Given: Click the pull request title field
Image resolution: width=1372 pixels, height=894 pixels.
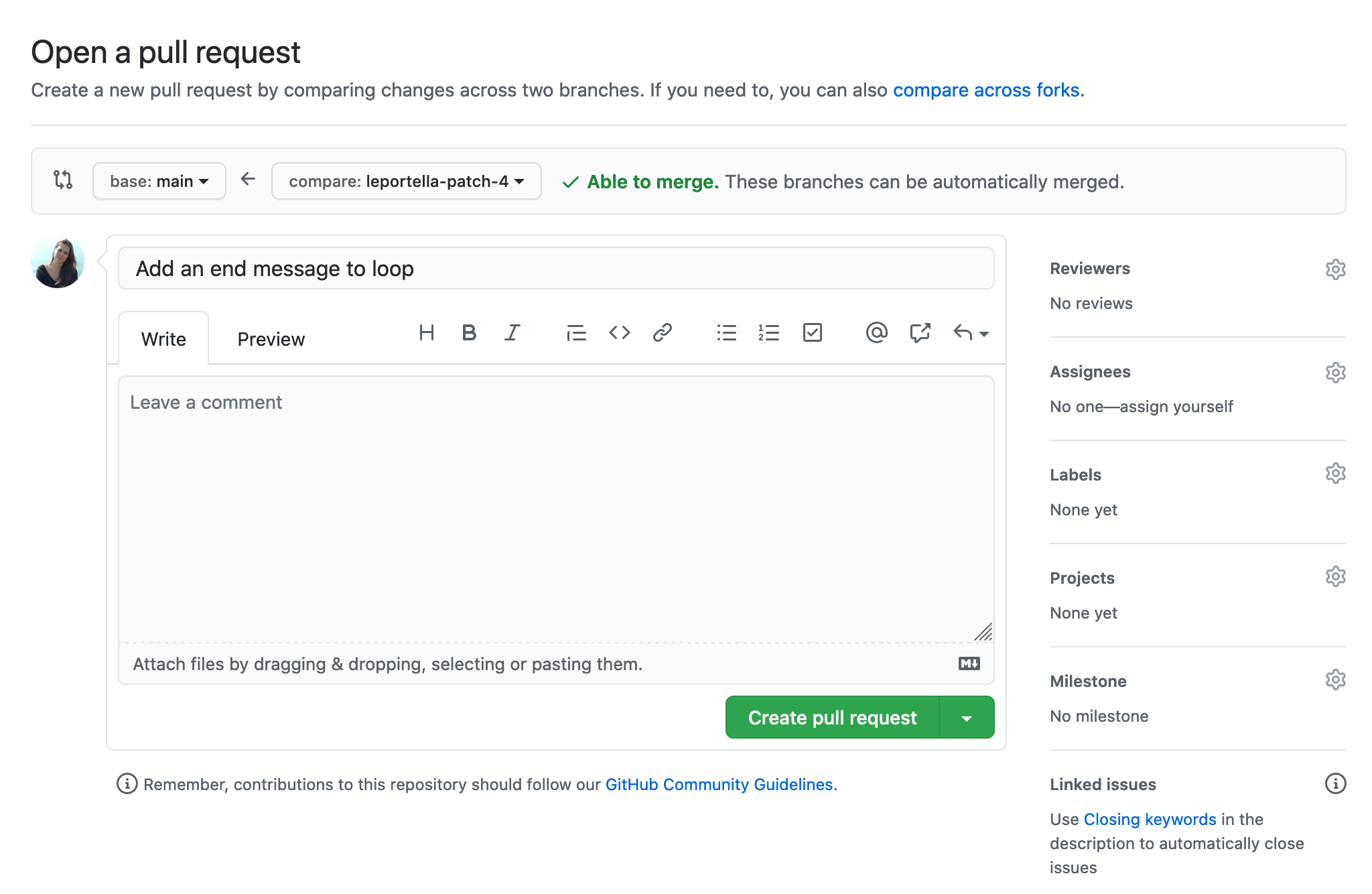Looking at the screenshot, I should (x=556, y=268).
